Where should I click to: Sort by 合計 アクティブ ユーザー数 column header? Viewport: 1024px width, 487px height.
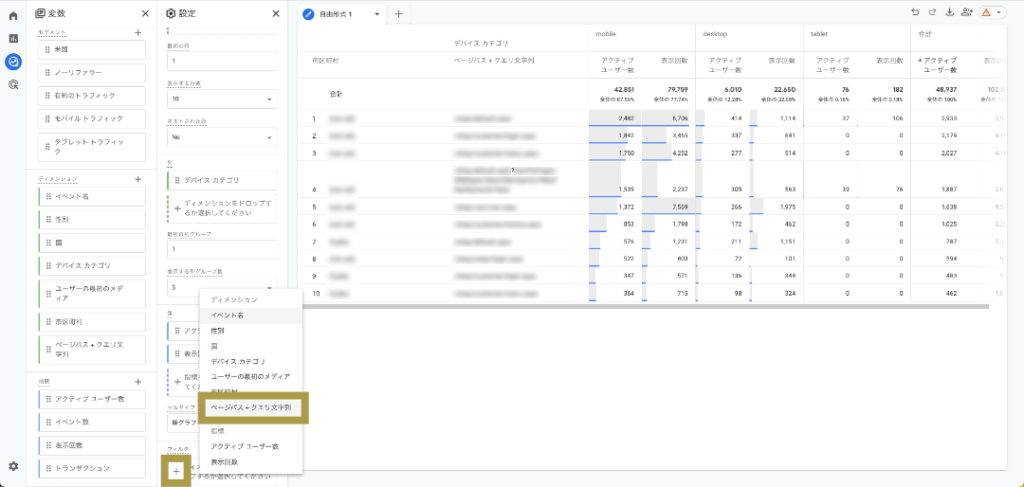coord(937,65)
